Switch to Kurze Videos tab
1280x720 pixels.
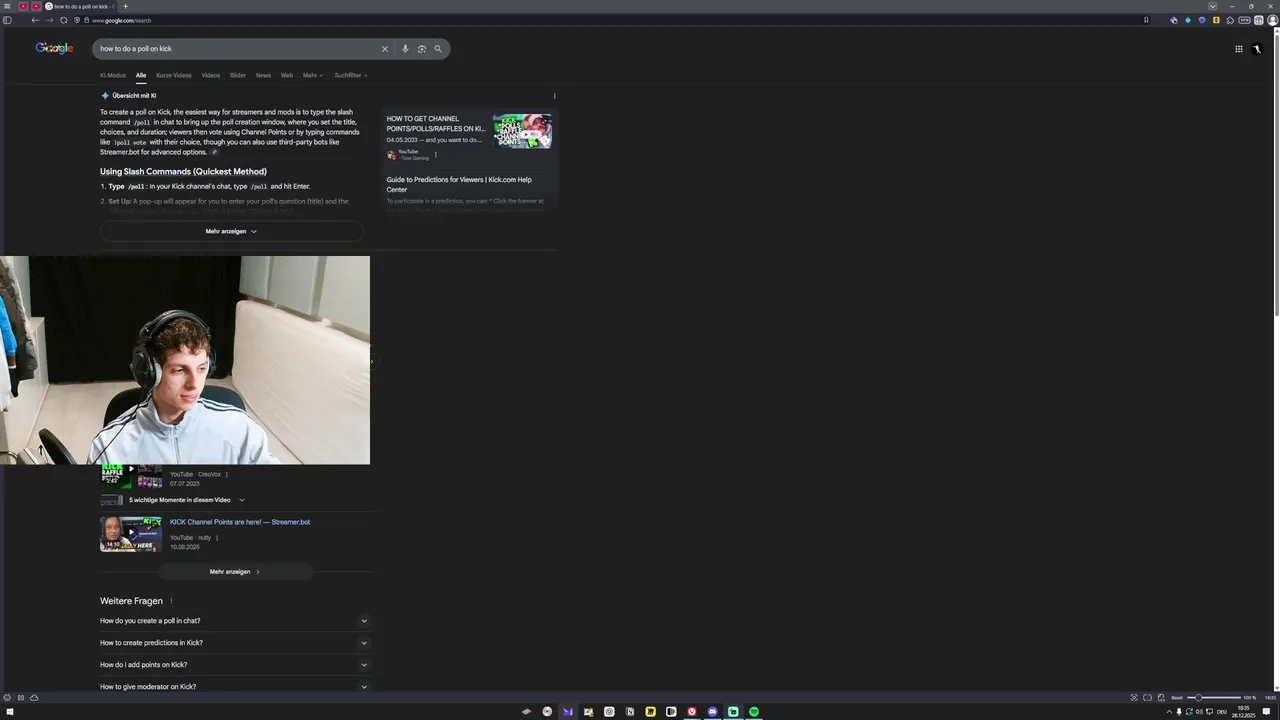(174, 75)
